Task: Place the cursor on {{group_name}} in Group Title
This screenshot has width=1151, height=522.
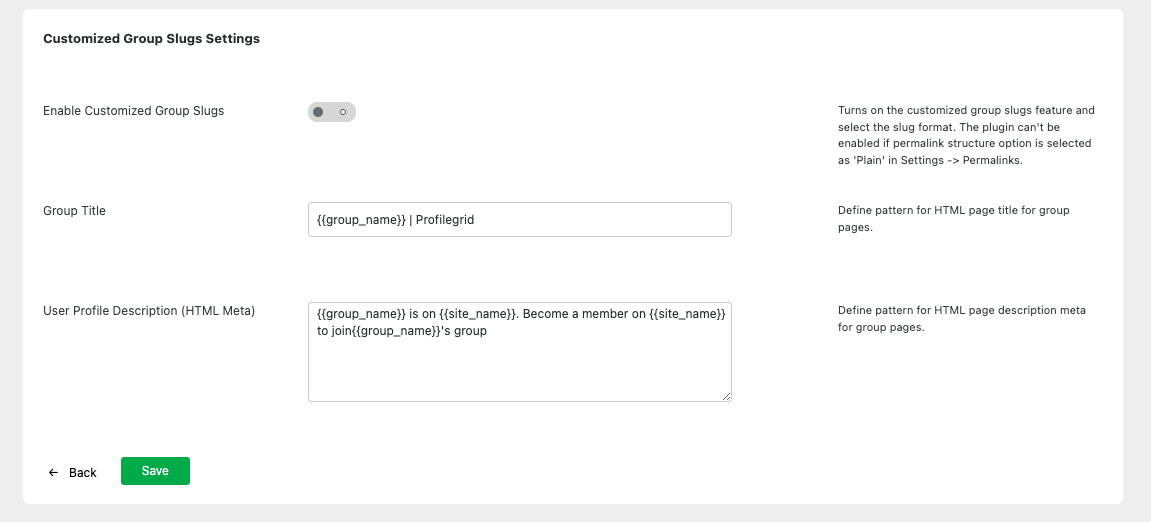Action: tap(360, 220)
